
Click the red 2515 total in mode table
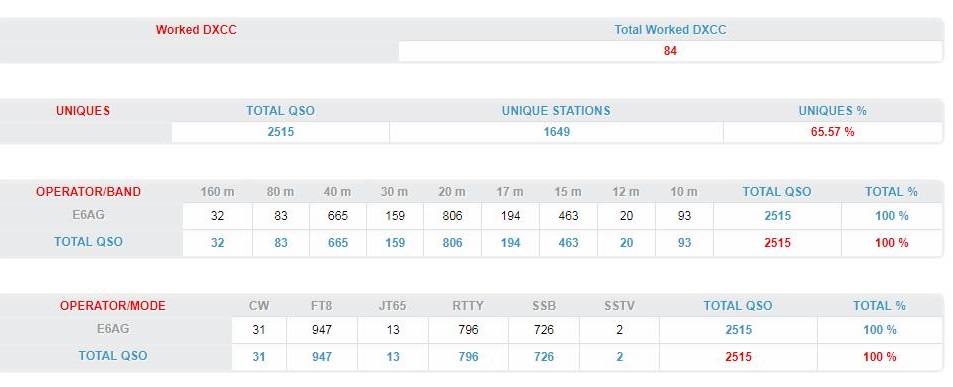click(x=738, y=357)
